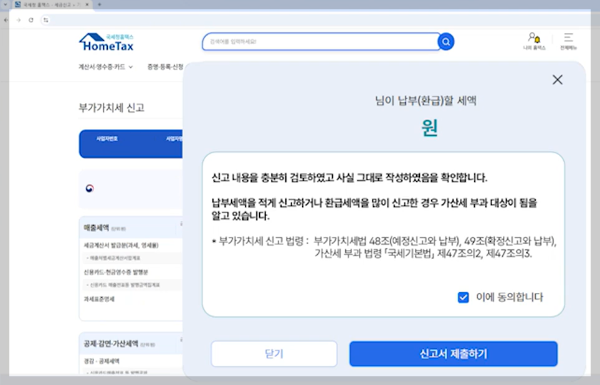Open a new browser tab with plus button
This screenshot has width=600, height=385.
tap(99, 5)
